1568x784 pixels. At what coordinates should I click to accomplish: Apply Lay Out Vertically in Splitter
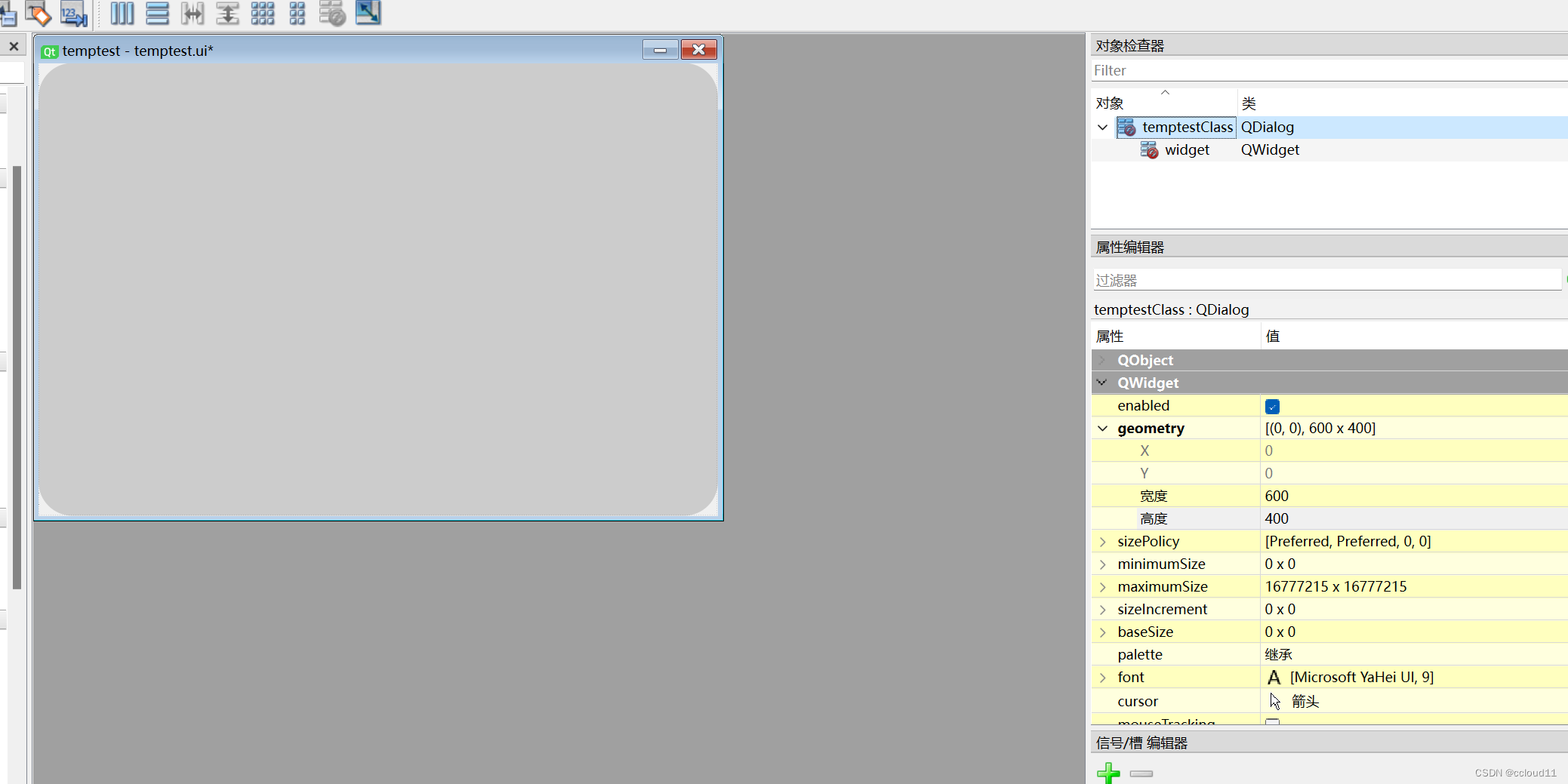pyautogui.click(x=227, y=14)
